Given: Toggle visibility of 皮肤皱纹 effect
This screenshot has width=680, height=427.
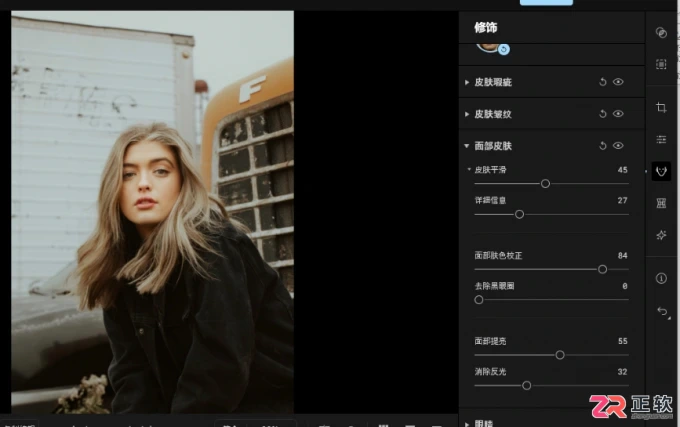Looking at the screenshot, I should coord(618,114).
